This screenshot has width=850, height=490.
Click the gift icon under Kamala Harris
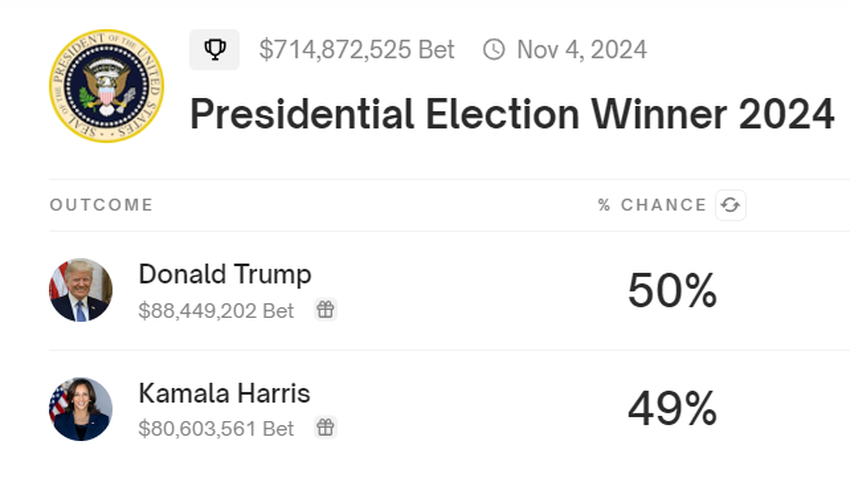(325, 428)
